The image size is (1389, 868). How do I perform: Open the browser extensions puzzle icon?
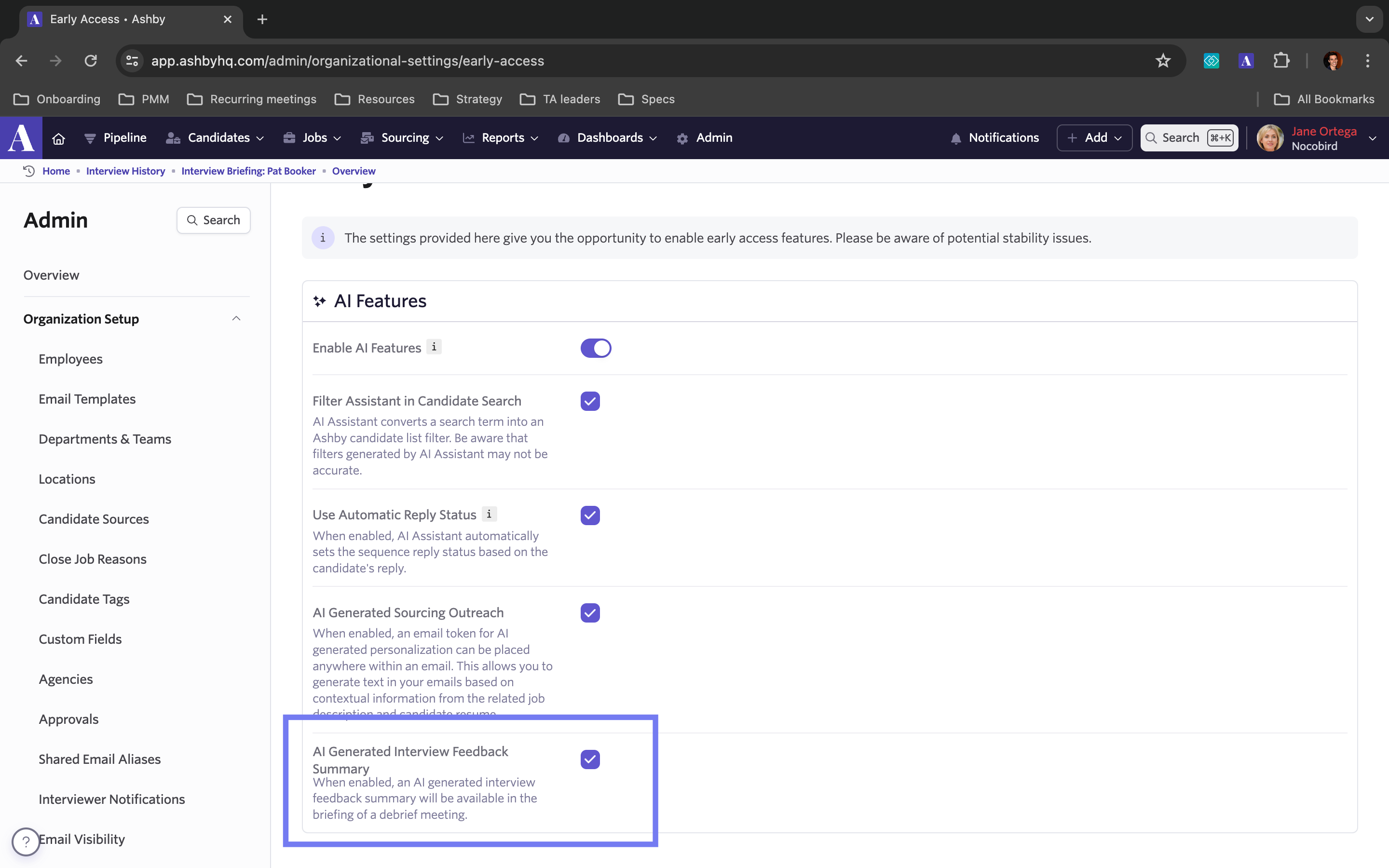tap(1281, 61)
